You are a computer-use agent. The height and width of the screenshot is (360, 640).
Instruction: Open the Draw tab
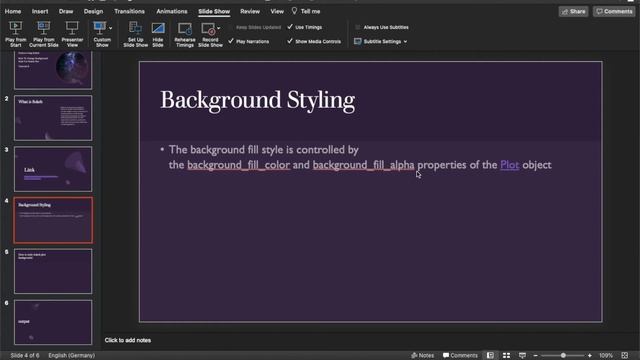[66, 11]
